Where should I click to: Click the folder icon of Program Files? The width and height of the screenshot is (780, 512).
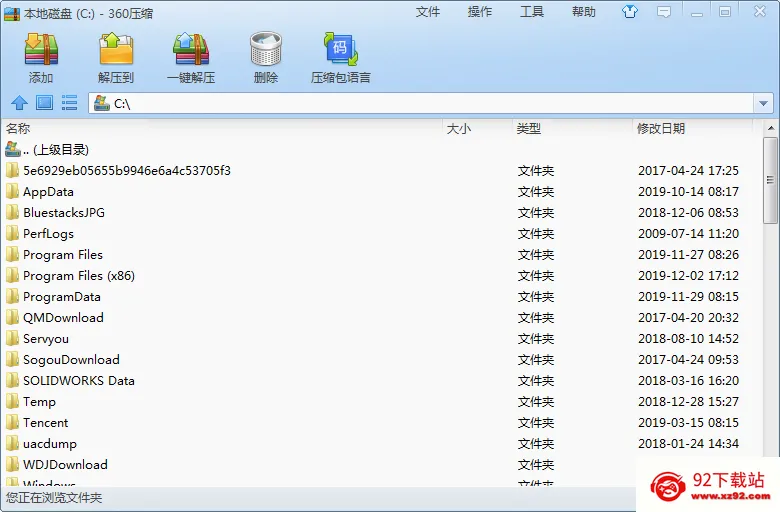tap(12, 255)
